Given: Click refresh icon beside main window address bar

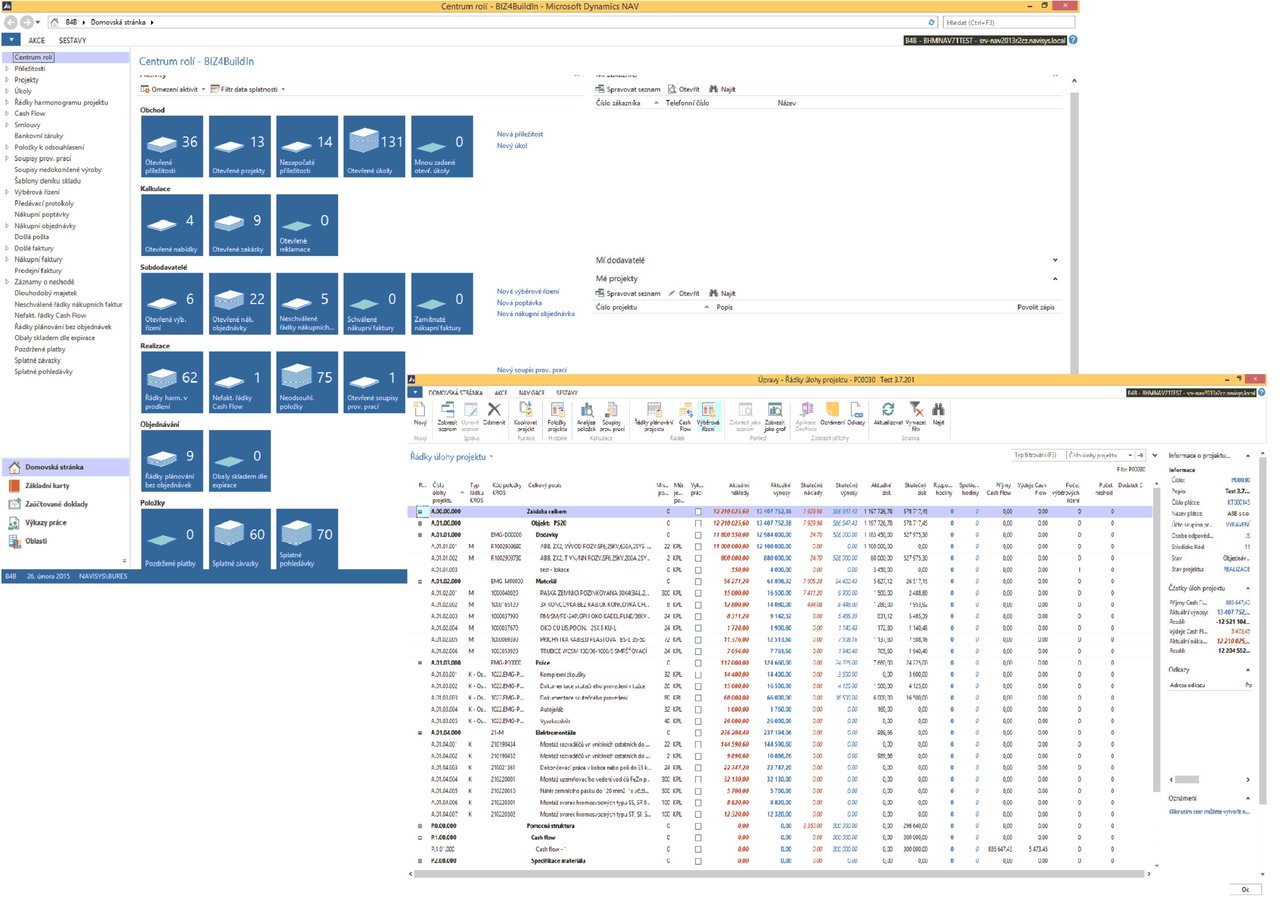Looking at the screenshot, I should [932, 21].
